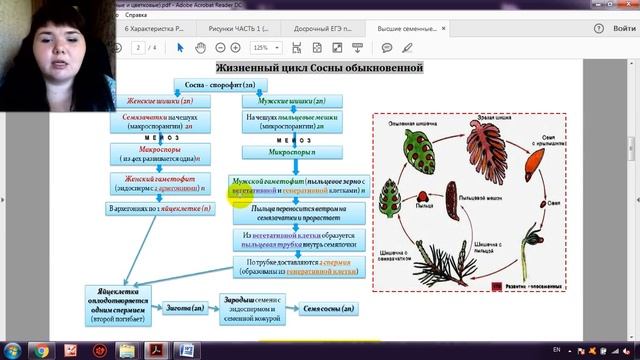Viewport: 640px width, 360px height.
Task: Zoom in with the plus button
Action: point(236,48)
